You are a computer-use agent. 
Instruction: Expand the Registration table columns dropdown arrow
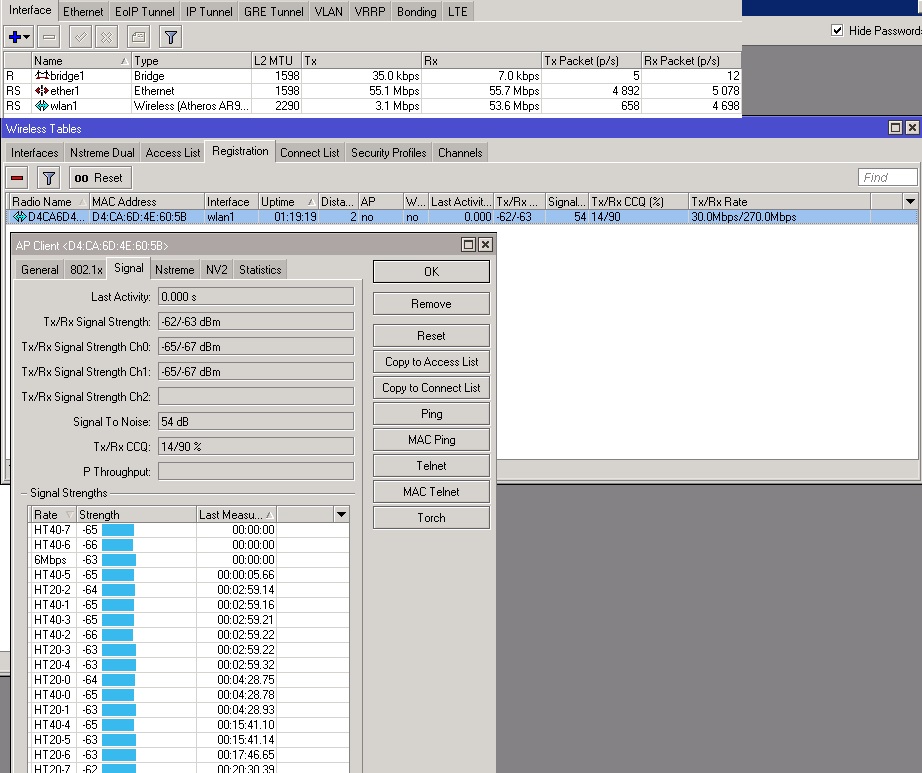coord(910,201)
